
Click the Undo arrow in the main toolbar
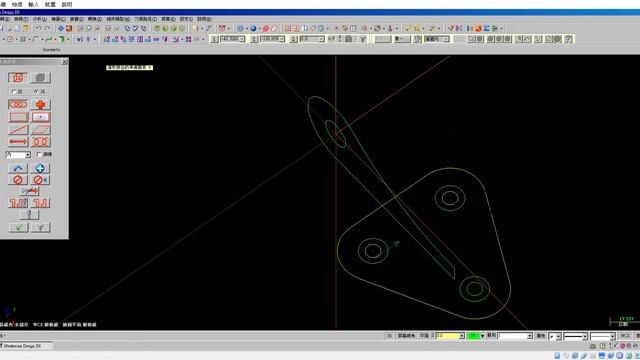[38, 28]
